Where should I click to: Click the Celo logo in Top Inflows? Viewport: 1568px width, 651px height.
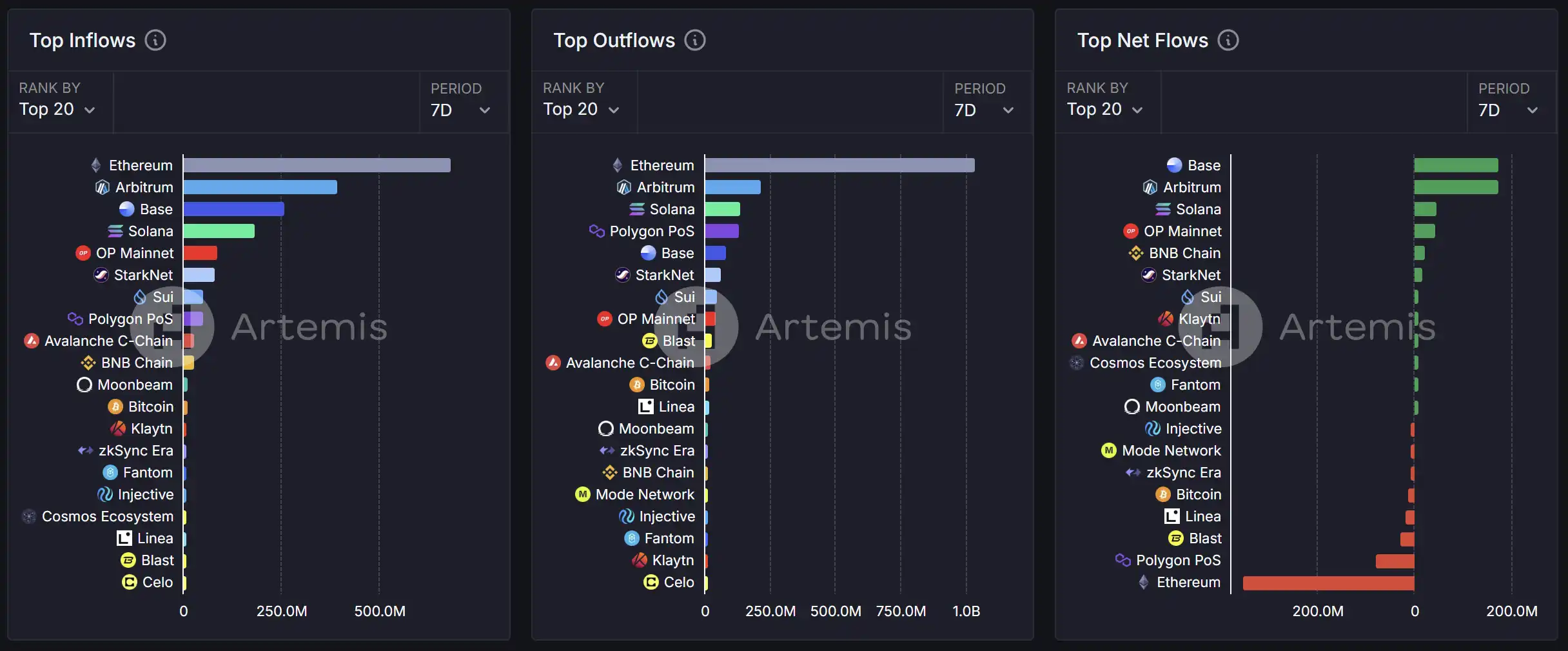tap(130, 582)
